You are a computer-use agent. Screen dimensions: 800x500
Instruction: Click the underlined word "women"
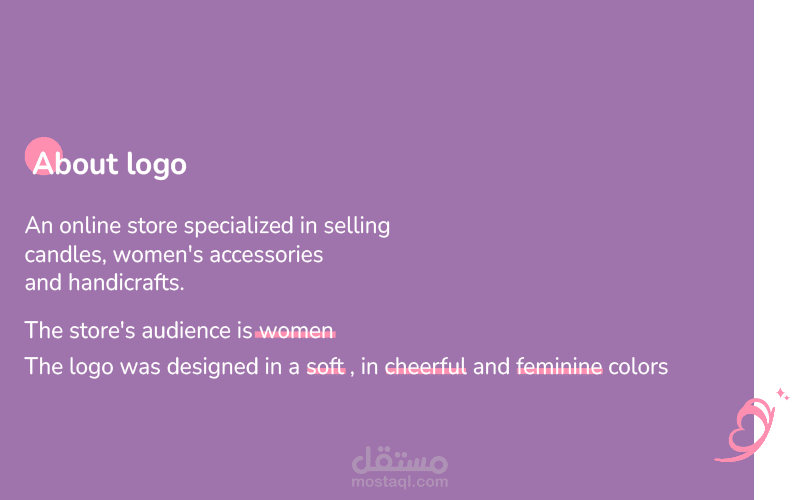tap(296, 330)
